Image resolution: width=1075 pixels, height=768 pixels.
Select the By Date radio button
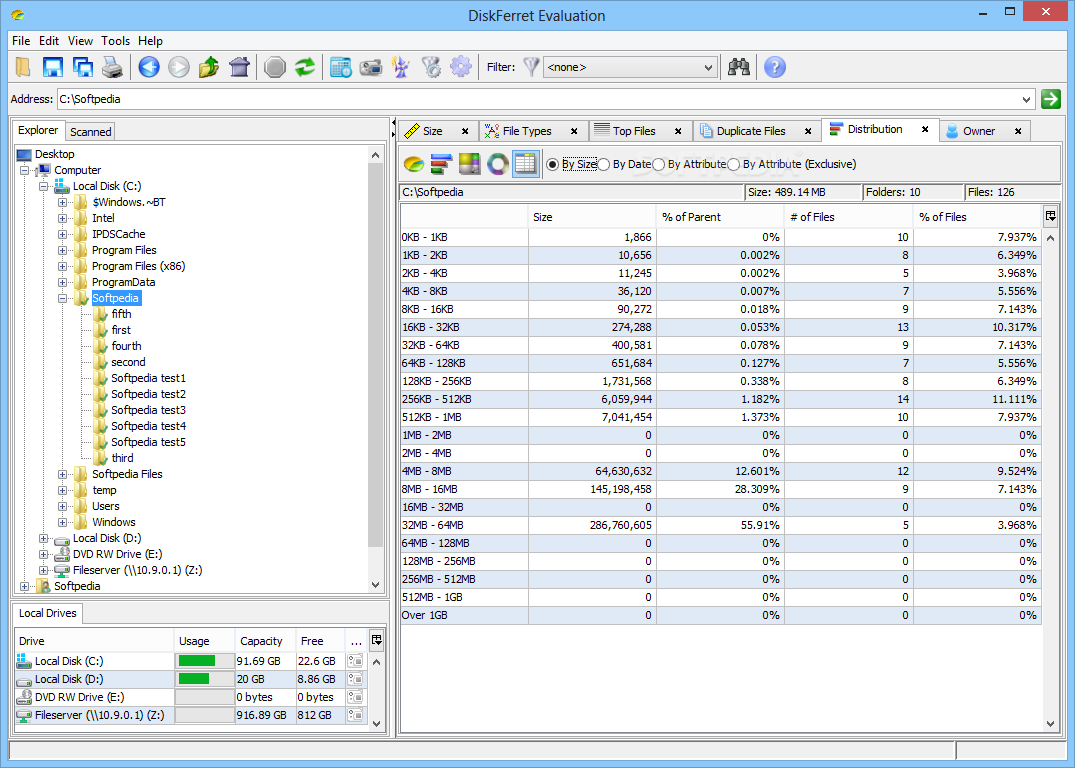[604, 165]
